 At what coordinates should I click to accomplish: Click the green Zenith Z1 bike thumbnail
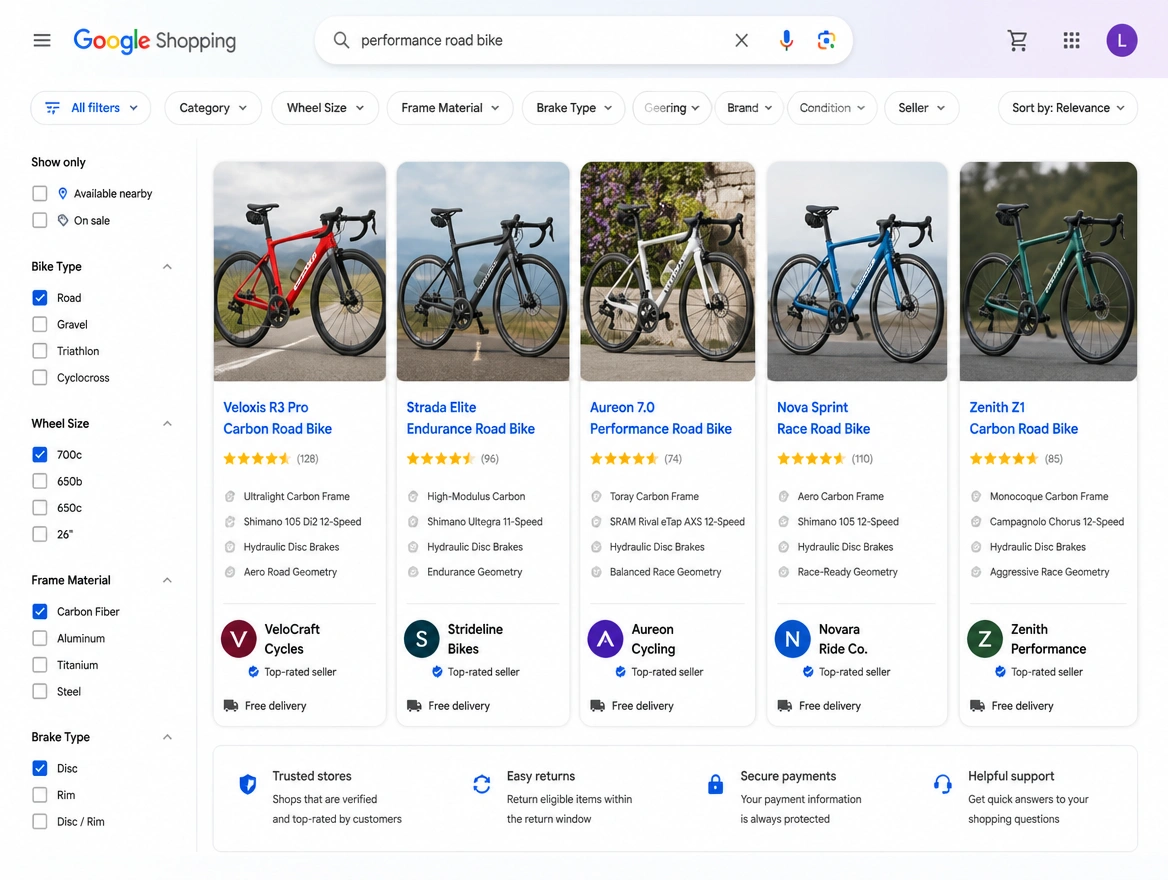tap(1048, 271)
